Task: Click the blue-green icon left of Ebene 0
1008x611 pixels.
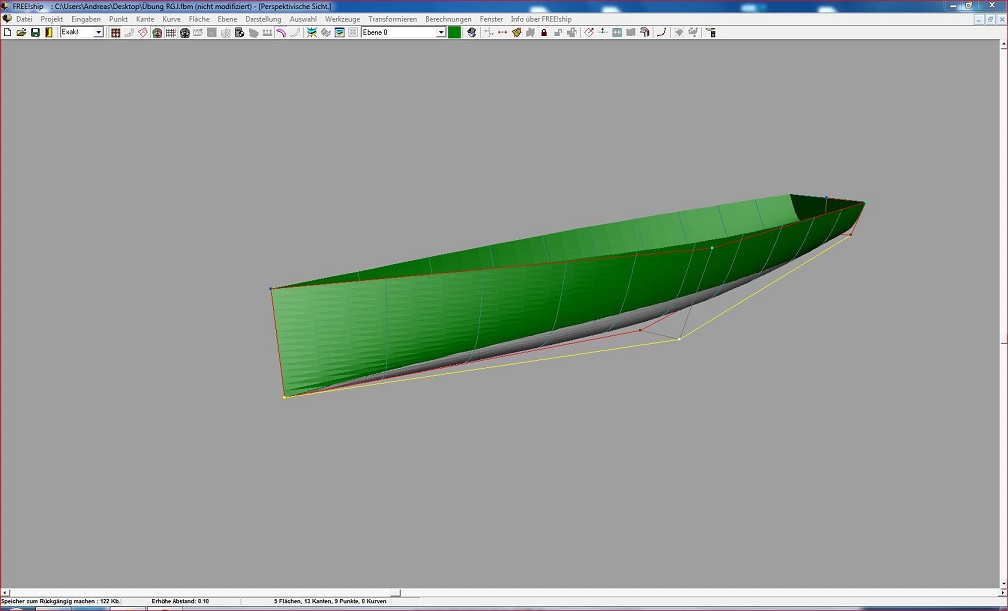Action: click(x=340, y=33)
